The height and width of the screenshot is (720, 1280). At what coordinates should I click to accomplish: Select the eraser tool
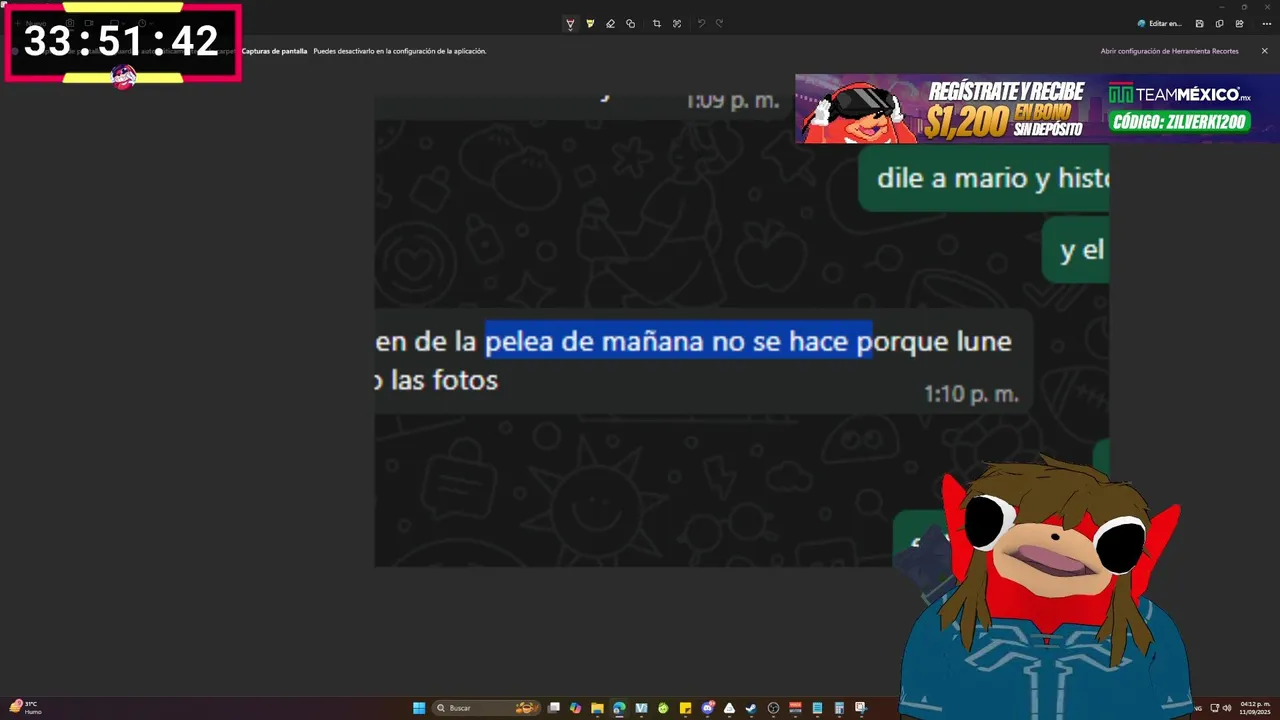coord(610,24)
